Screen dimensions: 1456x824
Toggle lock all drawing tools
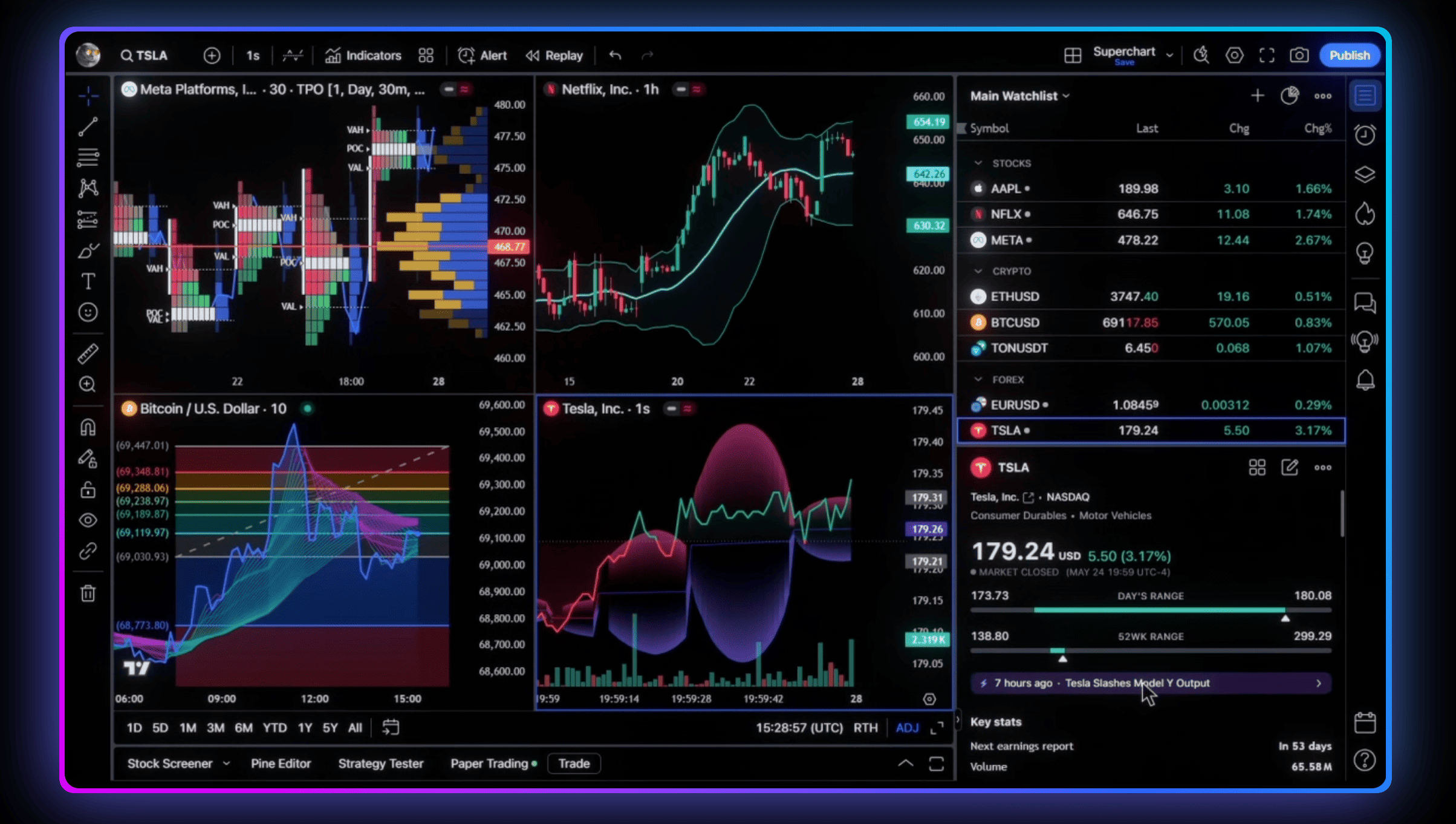(x=88, y=489)
